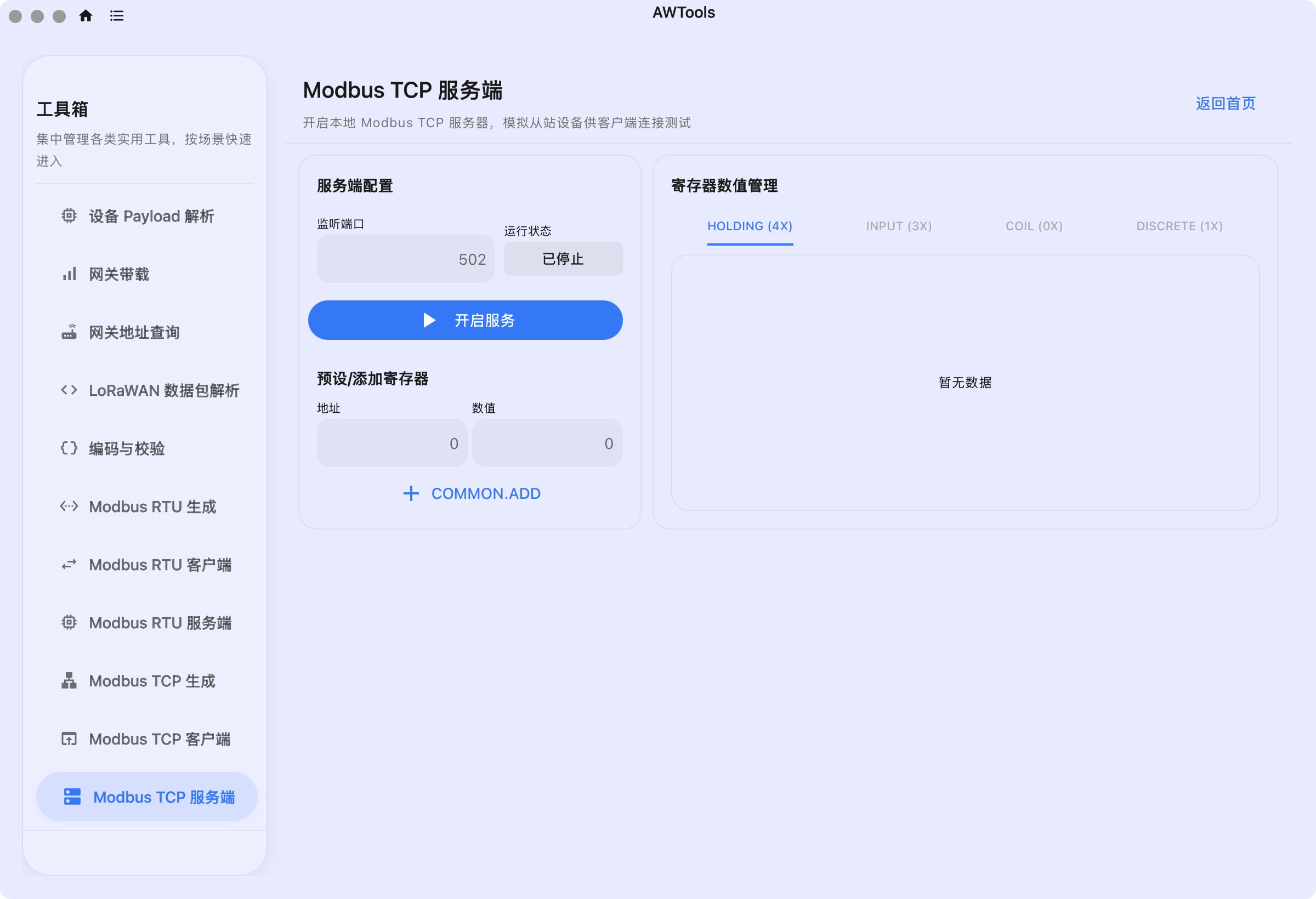Image resolution: width=1316 pixels, height=899 pixels.
Task: Click the router icon beside 网关地址查询
Action: pyautogui.click(x=69, y=332)
